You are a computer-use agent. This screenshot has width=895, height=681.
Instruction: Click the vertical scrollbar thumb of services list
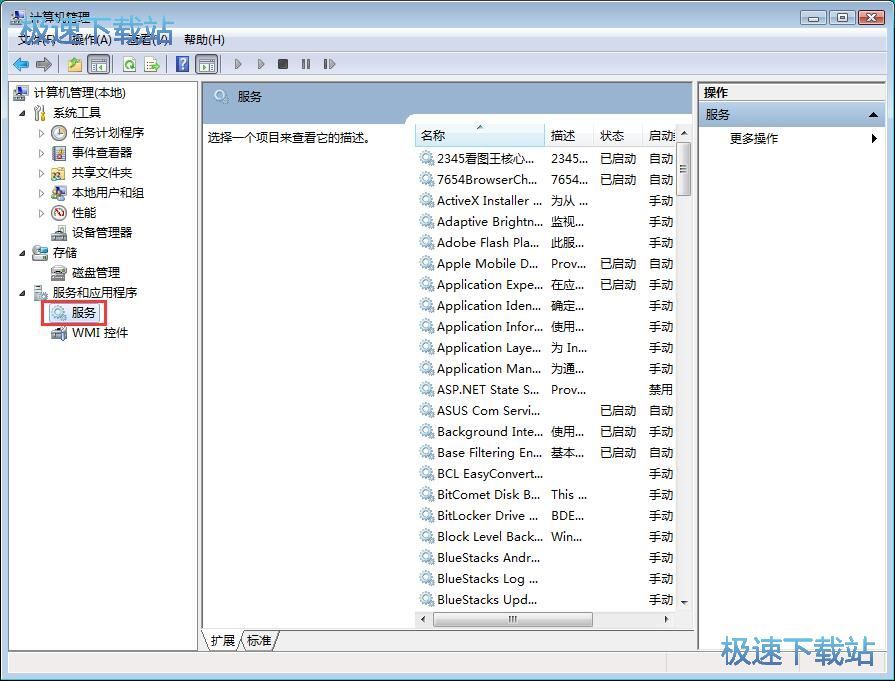pos(684,169)
